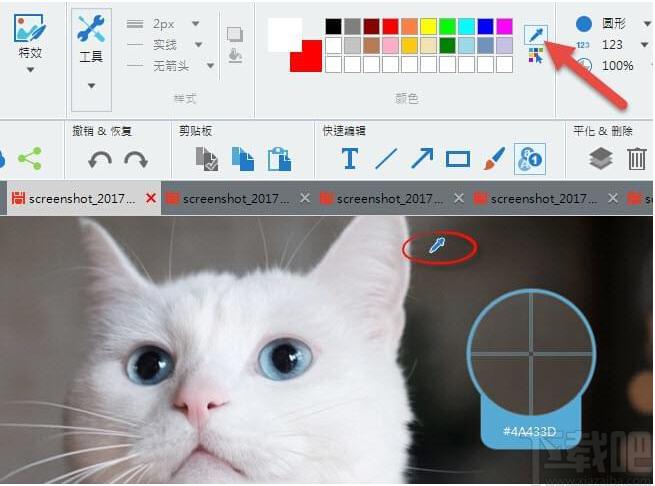Screen dimensions: 655x486
Task: Switch to the second screenshot_2017 tab
Action: tap(228, 198)
